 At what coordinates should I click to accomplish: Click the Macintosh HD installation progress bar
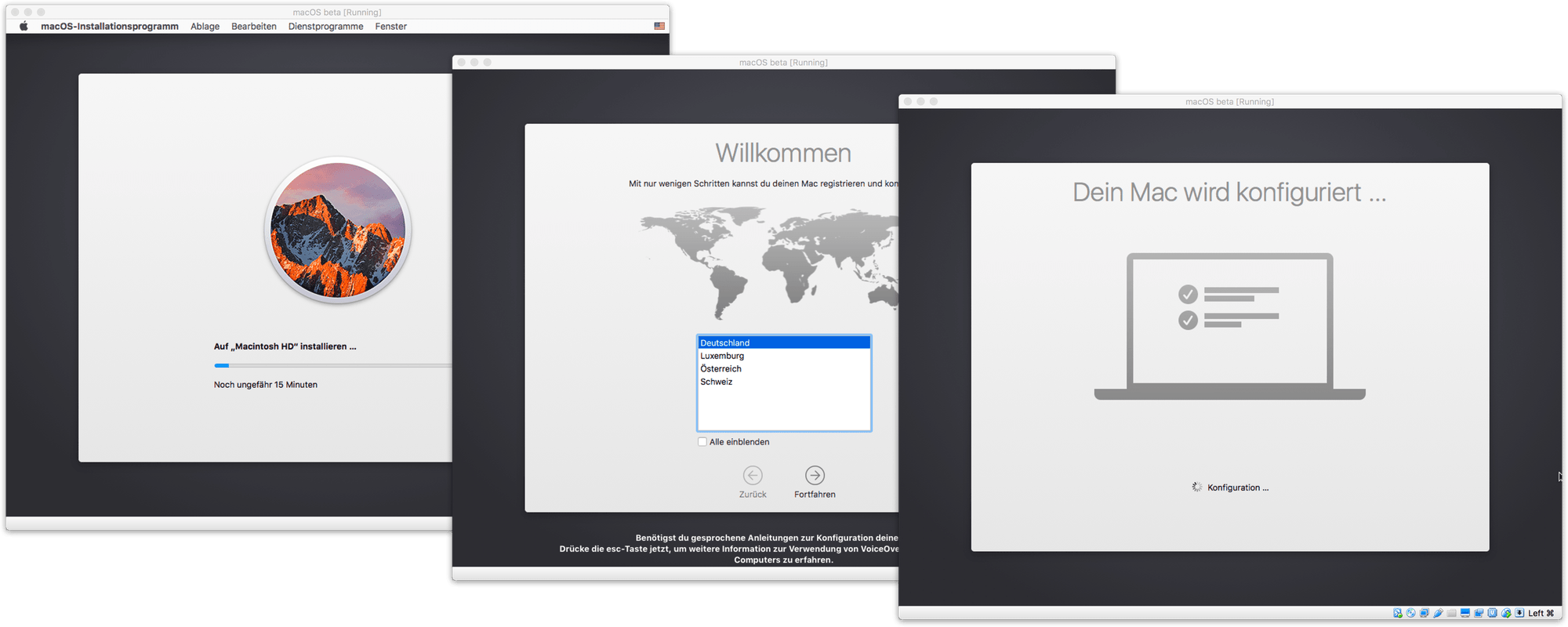click(x=332, y=365)
